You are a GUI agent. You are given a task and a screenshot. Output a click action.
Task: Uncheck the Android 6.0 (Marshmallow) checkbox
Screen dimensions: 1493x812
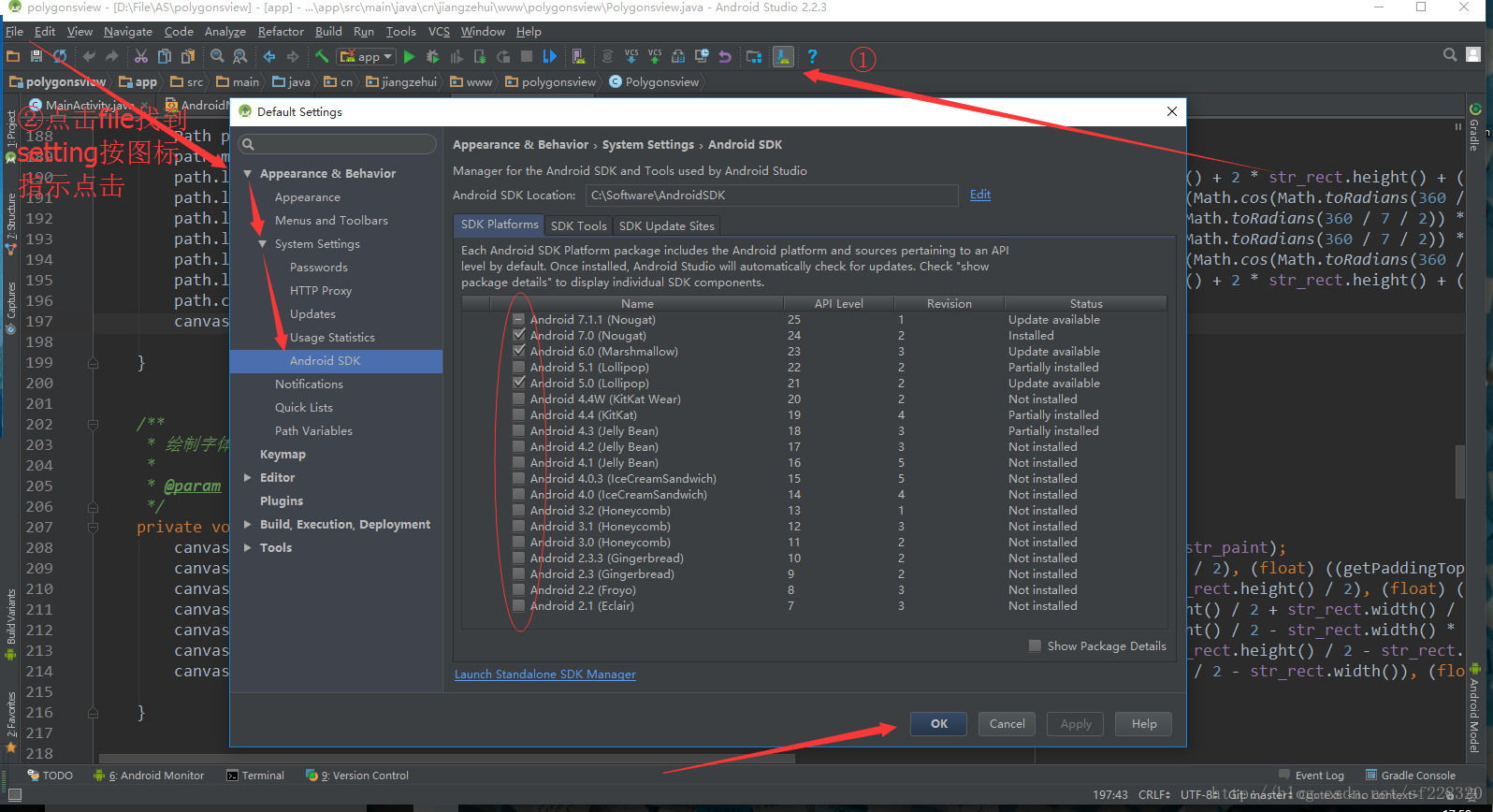pos(519,351)
